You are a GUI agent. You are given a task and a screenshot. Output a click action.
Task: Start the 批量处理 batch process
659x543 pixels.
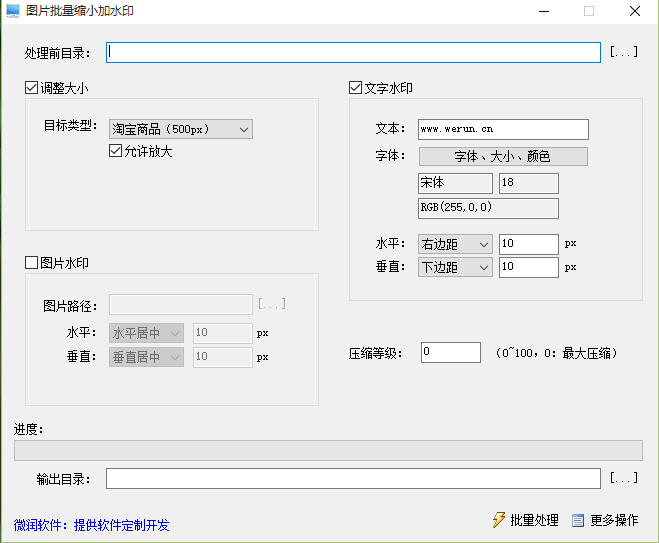[526, 520]
